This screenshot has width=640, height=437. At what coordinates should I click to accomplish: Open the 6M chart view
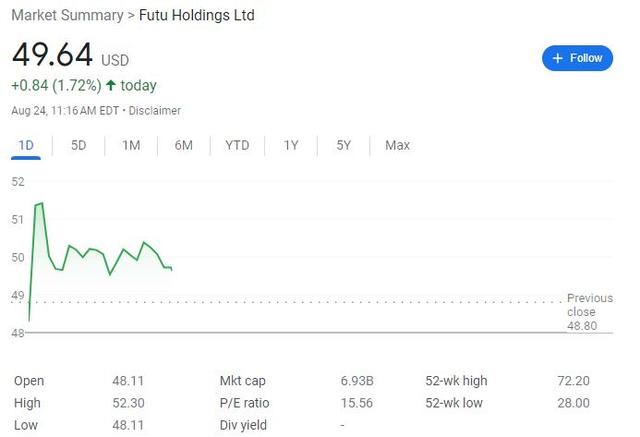point(183,145)
